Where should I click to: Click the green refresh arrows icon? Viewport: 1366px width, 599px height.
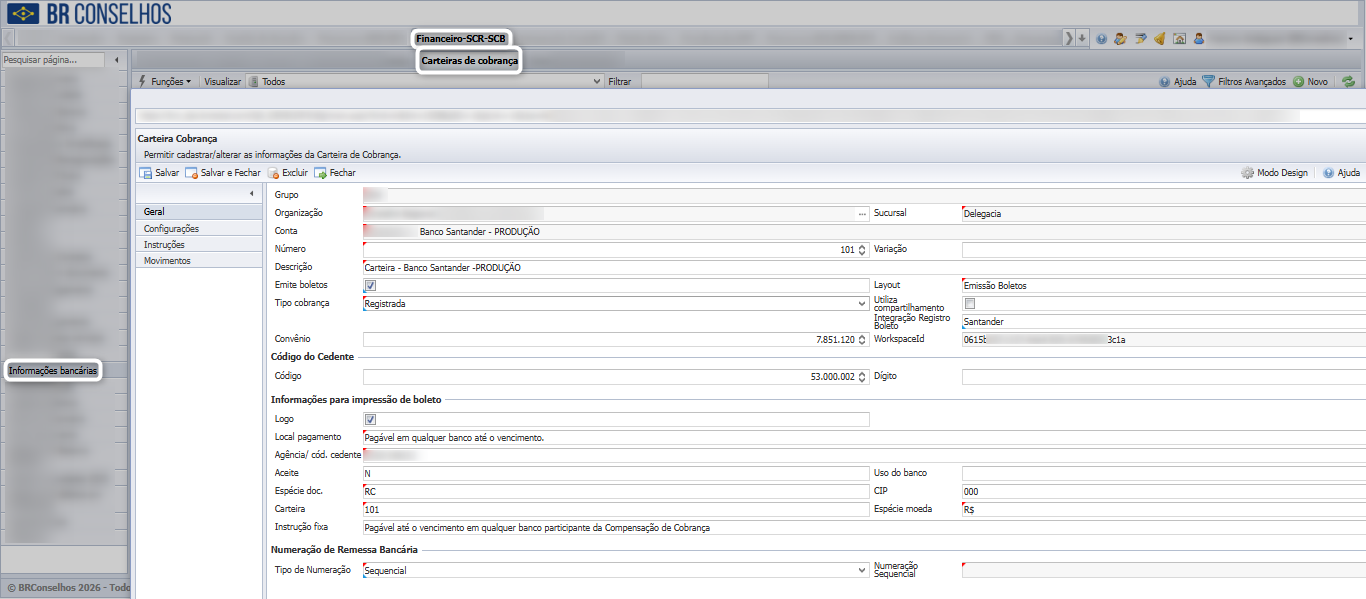coord(1348,82)
